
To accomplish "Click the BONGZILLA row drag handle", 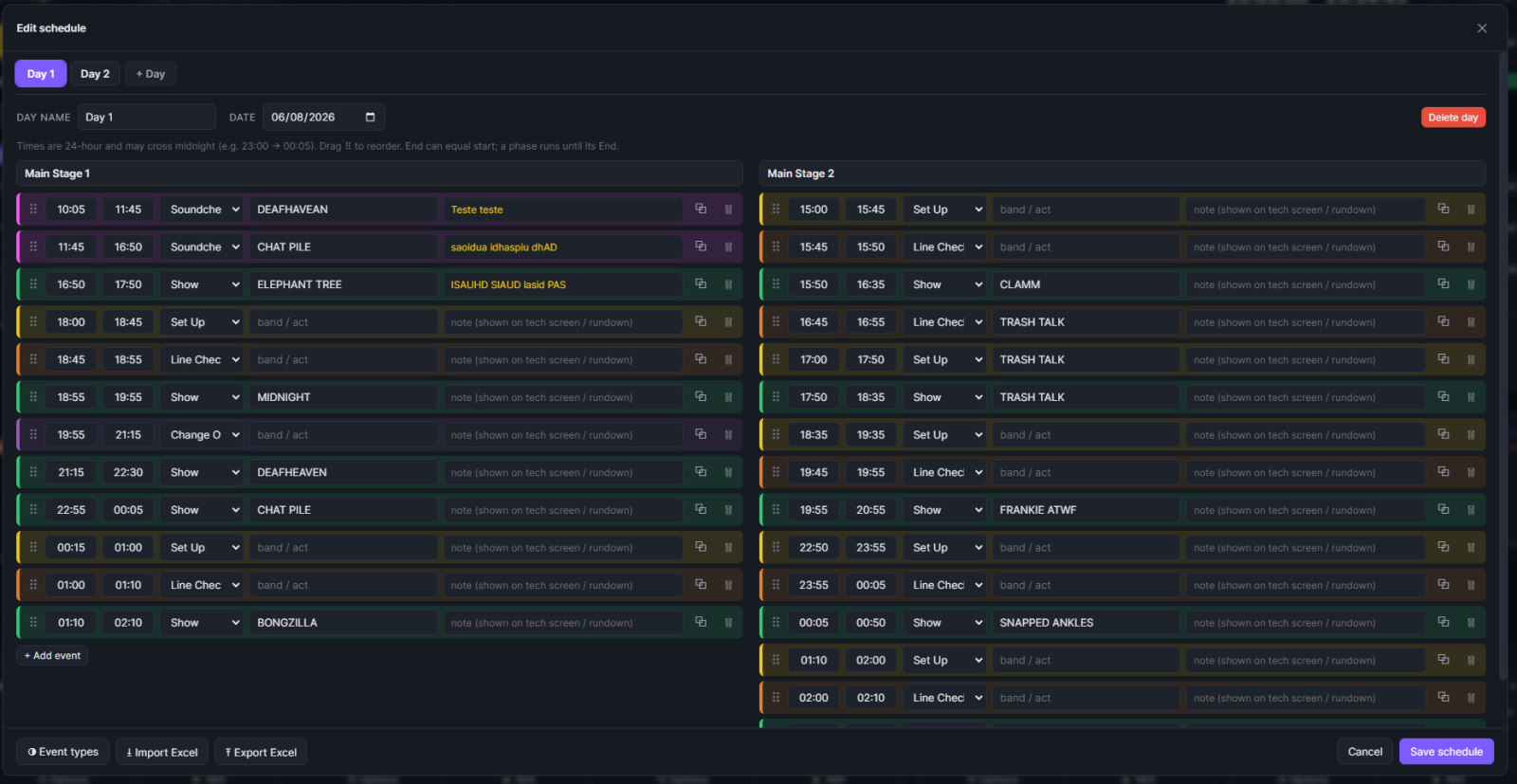I will point(33,623).
